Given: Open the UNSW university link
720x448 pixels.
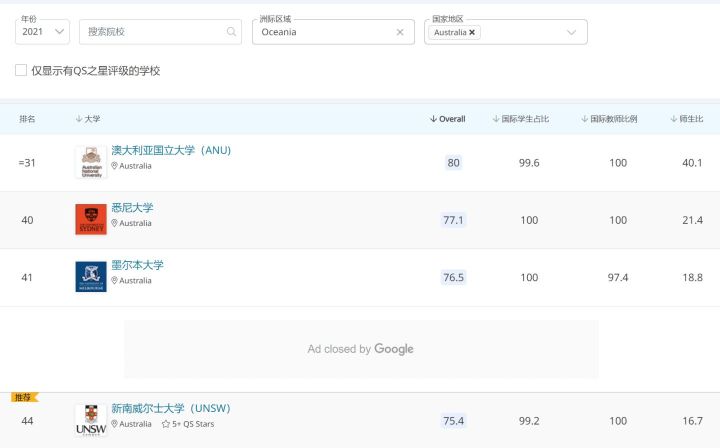Looking at the screenshot, I should [x=171, y=408].
